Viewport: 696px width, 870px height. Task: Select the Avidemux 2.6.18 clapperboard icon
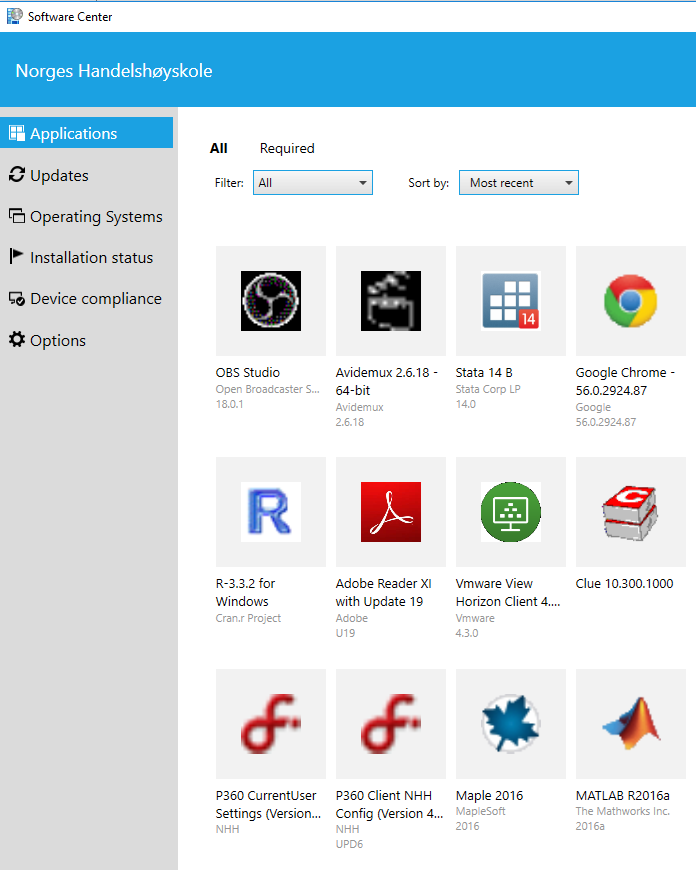tap(391, 301)
